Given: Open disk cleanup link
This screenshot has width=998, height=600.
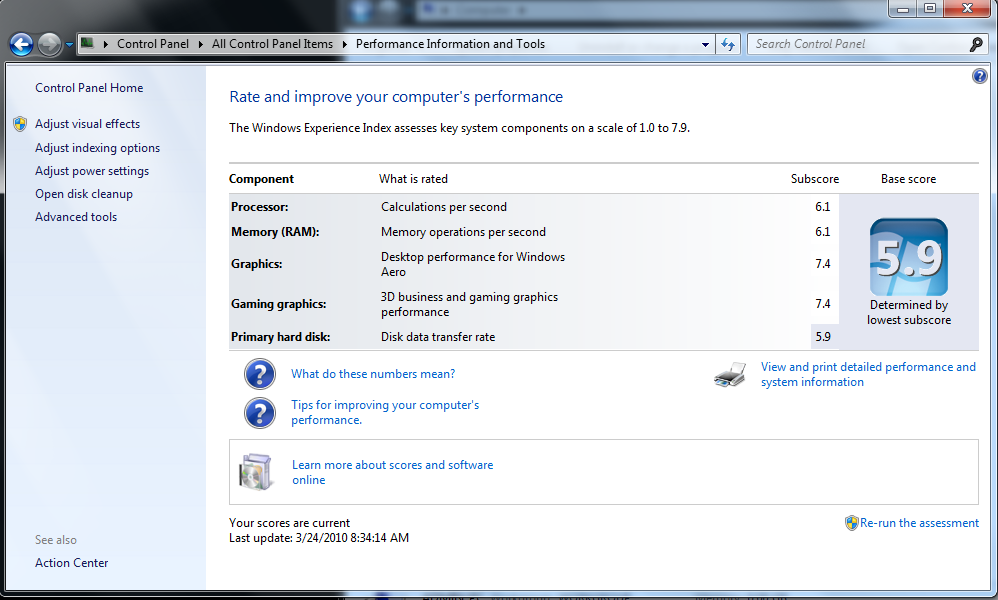Looking at the screenshot, I should pos(84,194).
